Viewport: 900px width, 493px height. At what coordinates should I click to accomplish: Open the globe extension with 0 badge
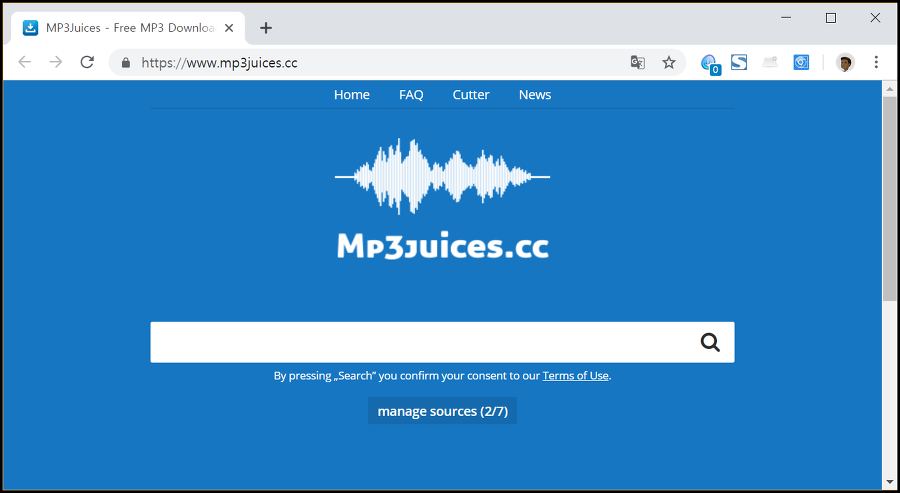710,64
